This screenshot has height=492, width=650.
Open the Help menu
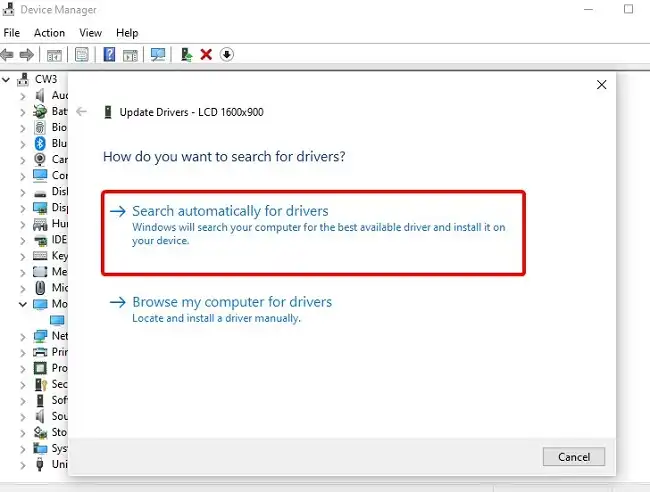tap(127, 33)
